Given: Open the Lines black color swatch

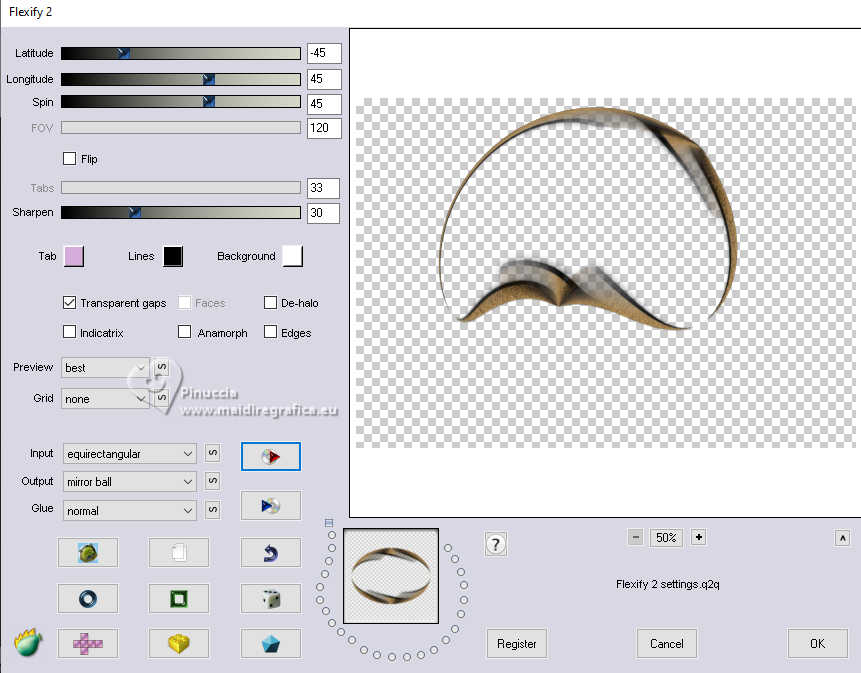Looking at the screenshot, I should [173, 256].
